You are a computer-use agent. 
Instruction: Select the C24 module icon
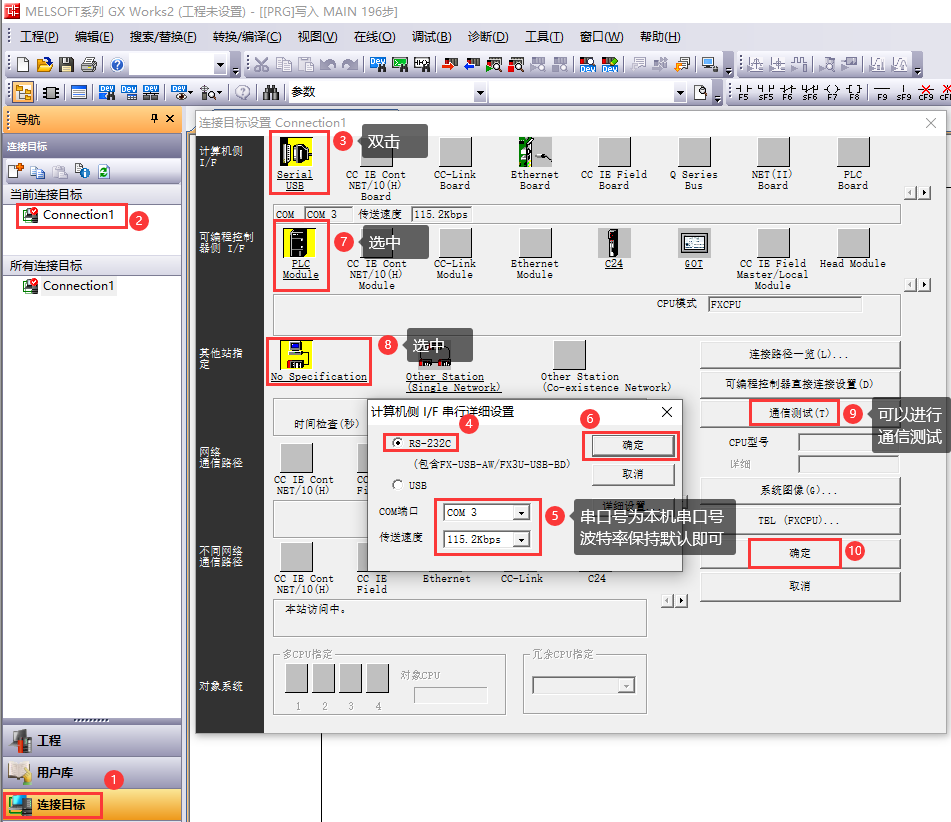(613, 243)
